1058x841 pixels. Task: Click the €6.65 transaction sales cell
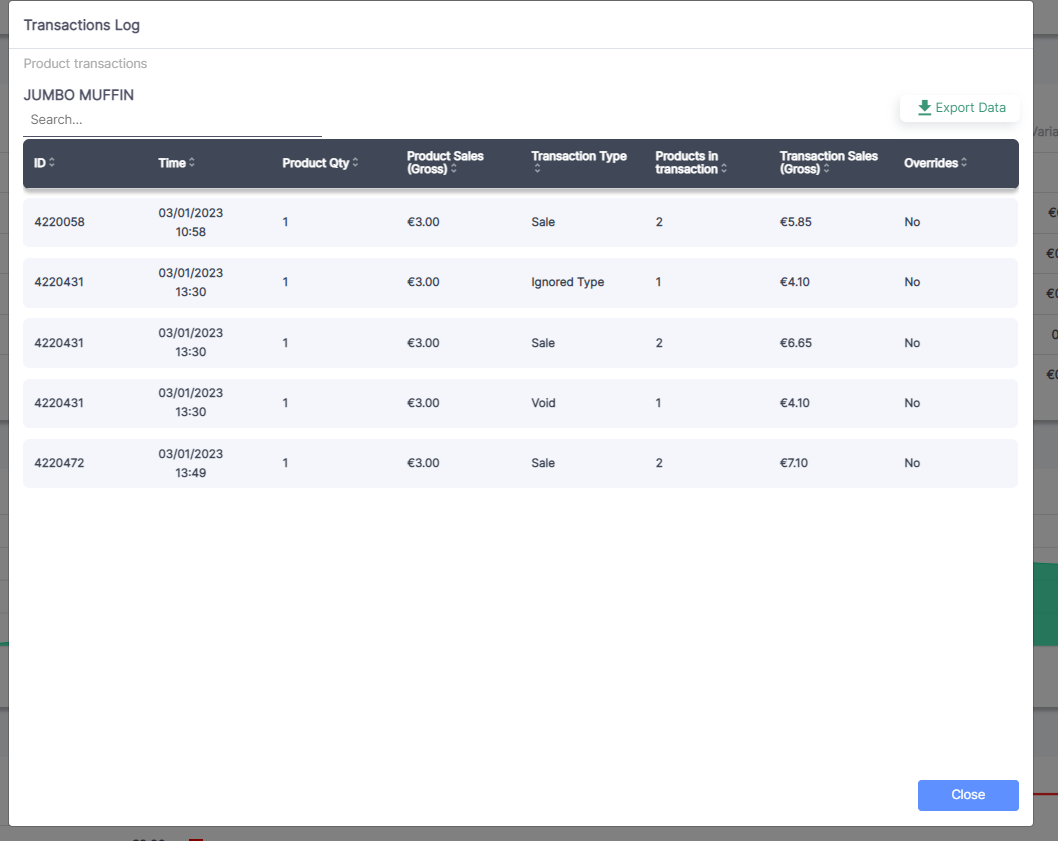tap(796, 343)
